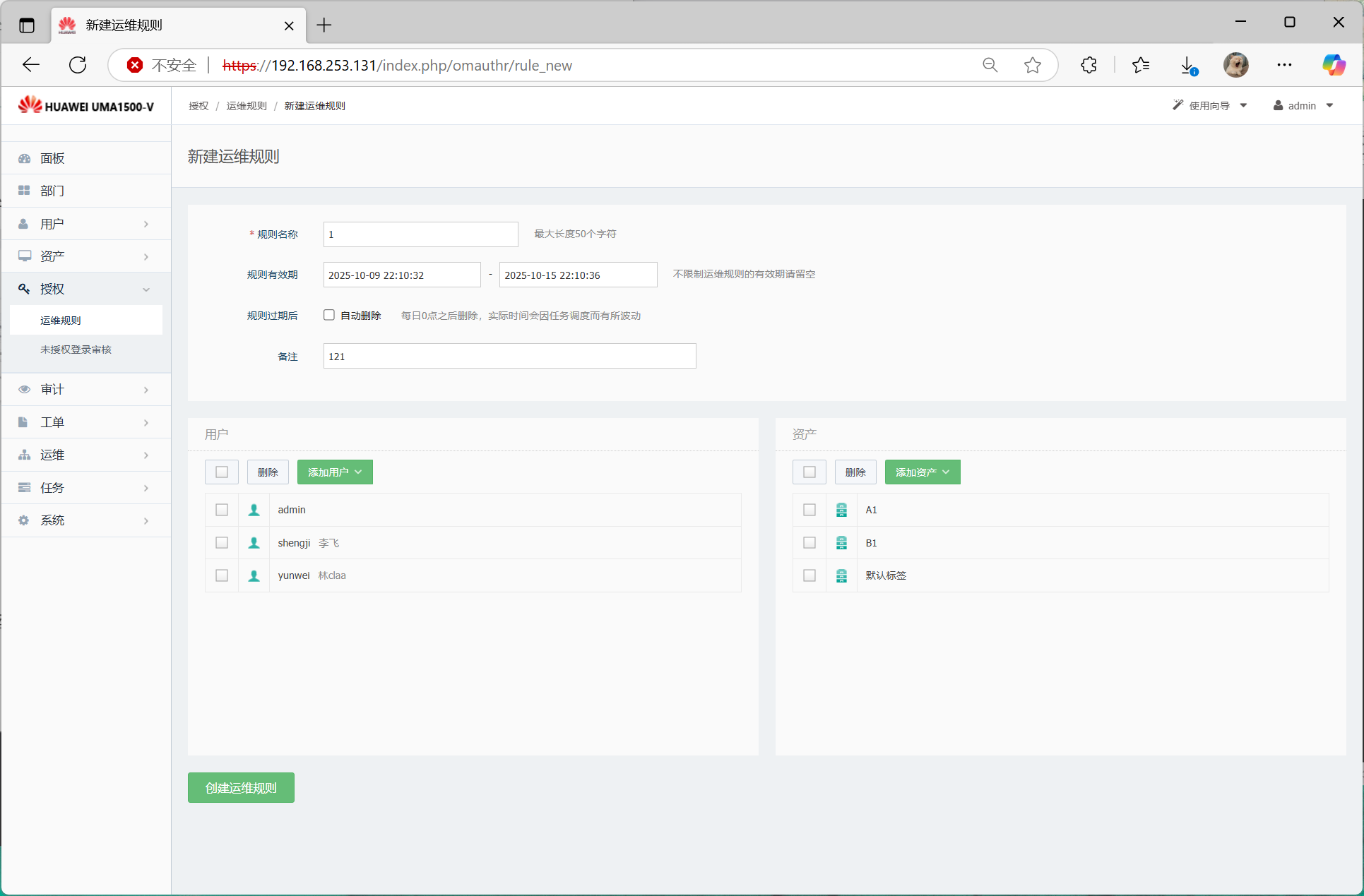Viewport: 1364px width, 896px height.
Task: Open the 未授权登录审核 menu item
Action: 76,350
